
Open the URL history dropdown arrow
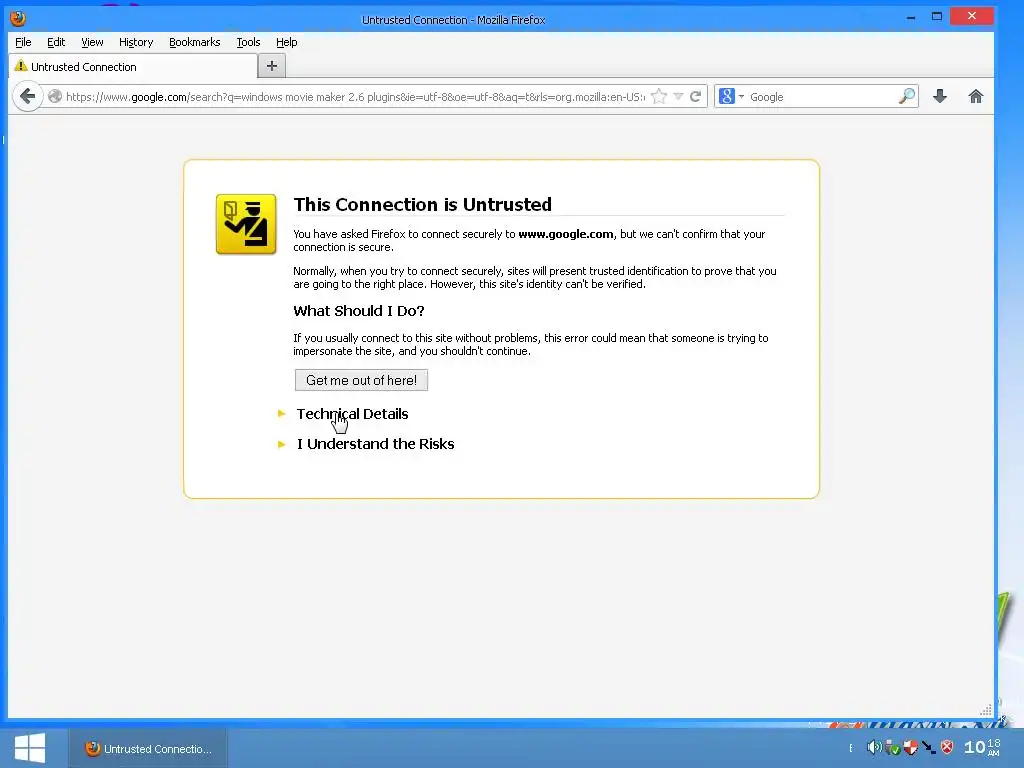pyautogui.click(x=678, y=97)
